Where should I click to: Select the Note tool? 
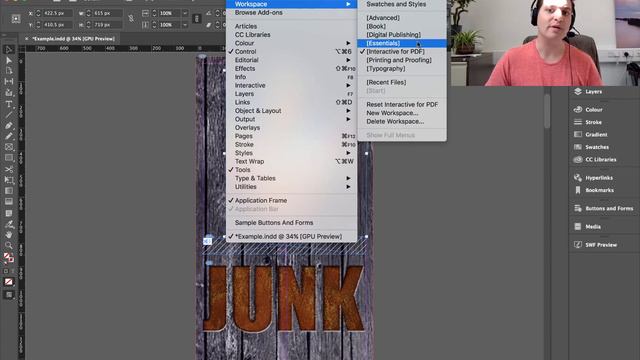coord(9,213)
